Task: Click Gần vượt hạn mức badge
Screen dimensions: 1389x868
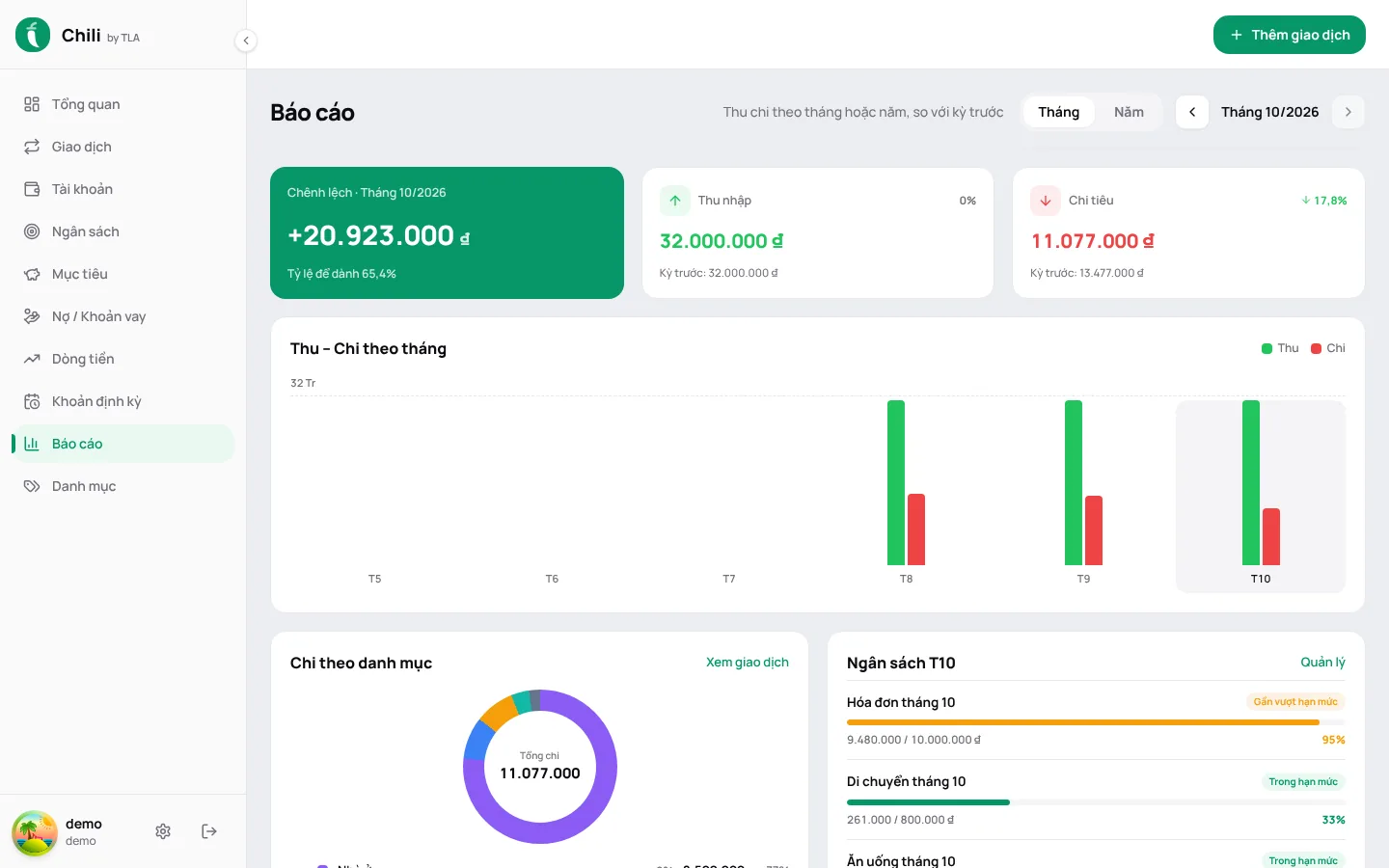Action: click(1295, 702)
